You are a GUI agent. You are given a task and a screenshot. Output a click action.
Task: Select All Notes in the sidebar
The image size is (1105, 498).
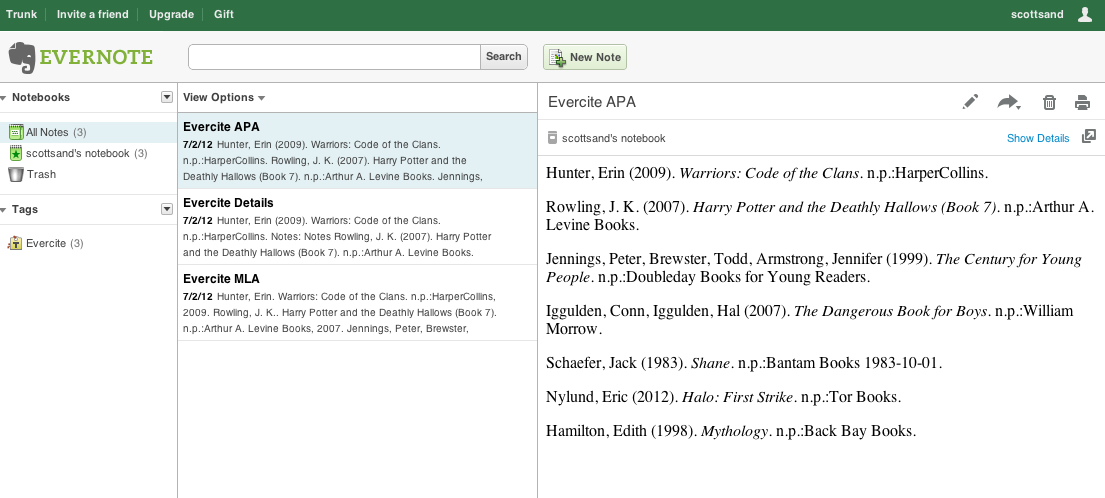89,132
